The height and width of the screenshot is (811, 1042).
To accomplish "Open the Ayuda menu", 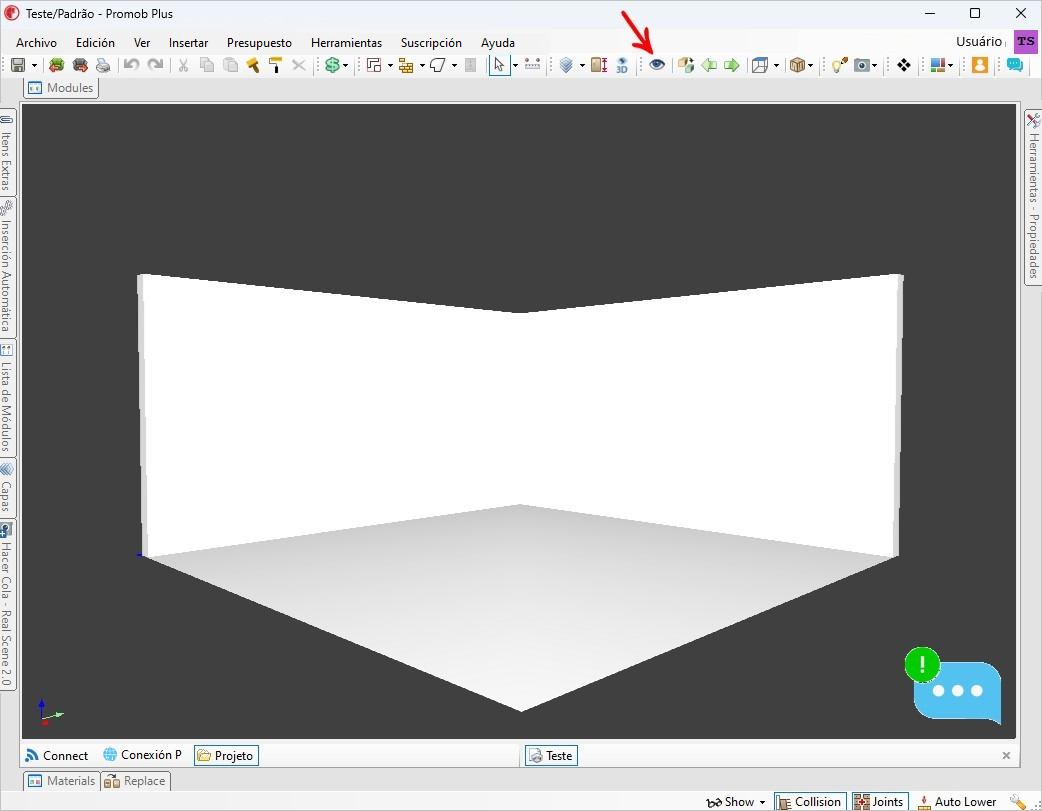I will pyautogui.click(x=498, y=43).
